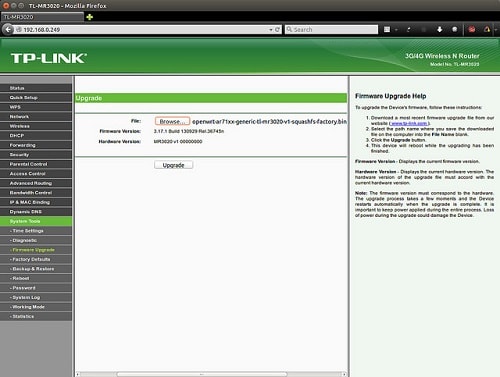The image size is (500, 377).
Task: Open the Network sidebar menu
Action: [x=36, y=117]
